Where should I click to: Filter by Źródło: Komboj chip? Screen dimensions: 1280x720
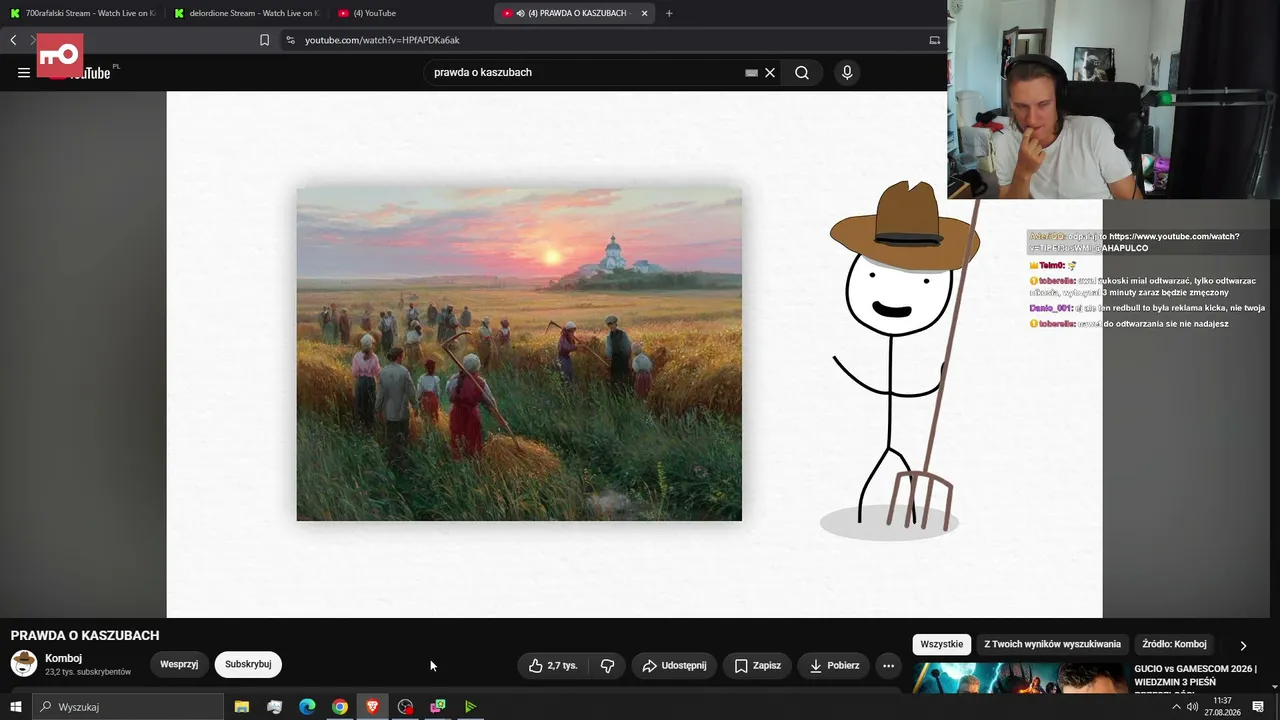point(1174,644)
